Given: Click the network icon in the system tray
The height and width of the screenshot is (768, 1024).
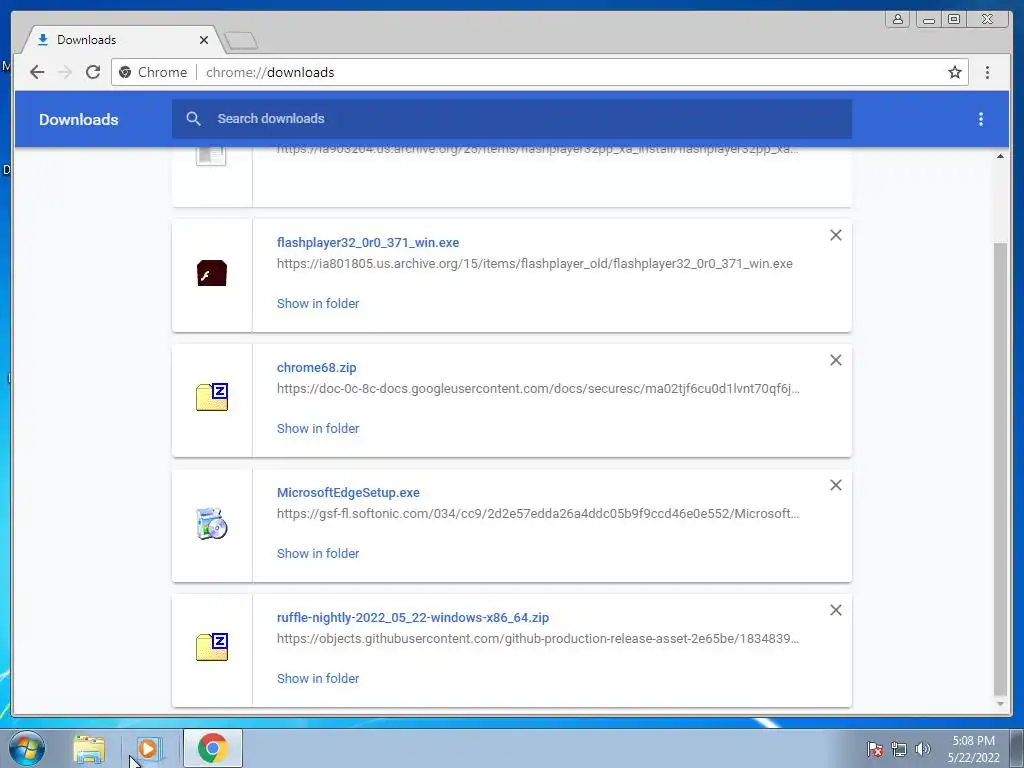Looking at the screenshot, I should 899,749.
